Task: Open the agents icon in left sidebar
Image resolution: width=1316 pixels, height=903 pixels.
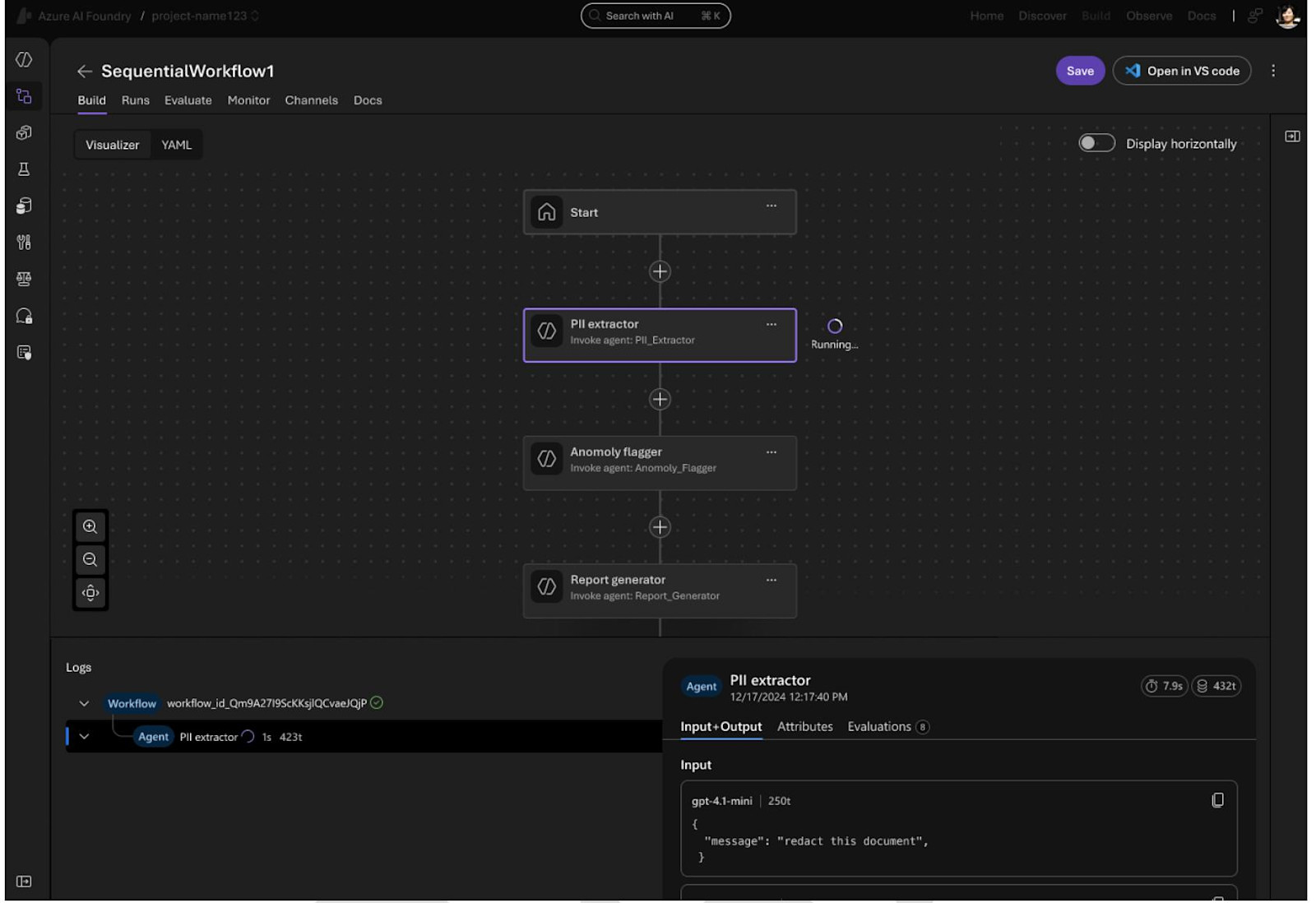Action: coord(24,59)
